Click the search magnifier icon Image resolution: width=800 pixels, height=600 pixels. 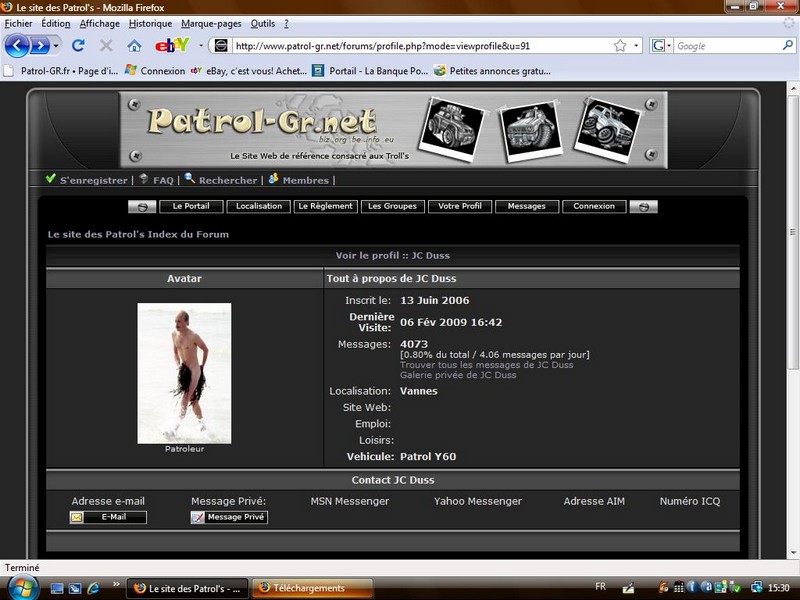click(788, 45)
